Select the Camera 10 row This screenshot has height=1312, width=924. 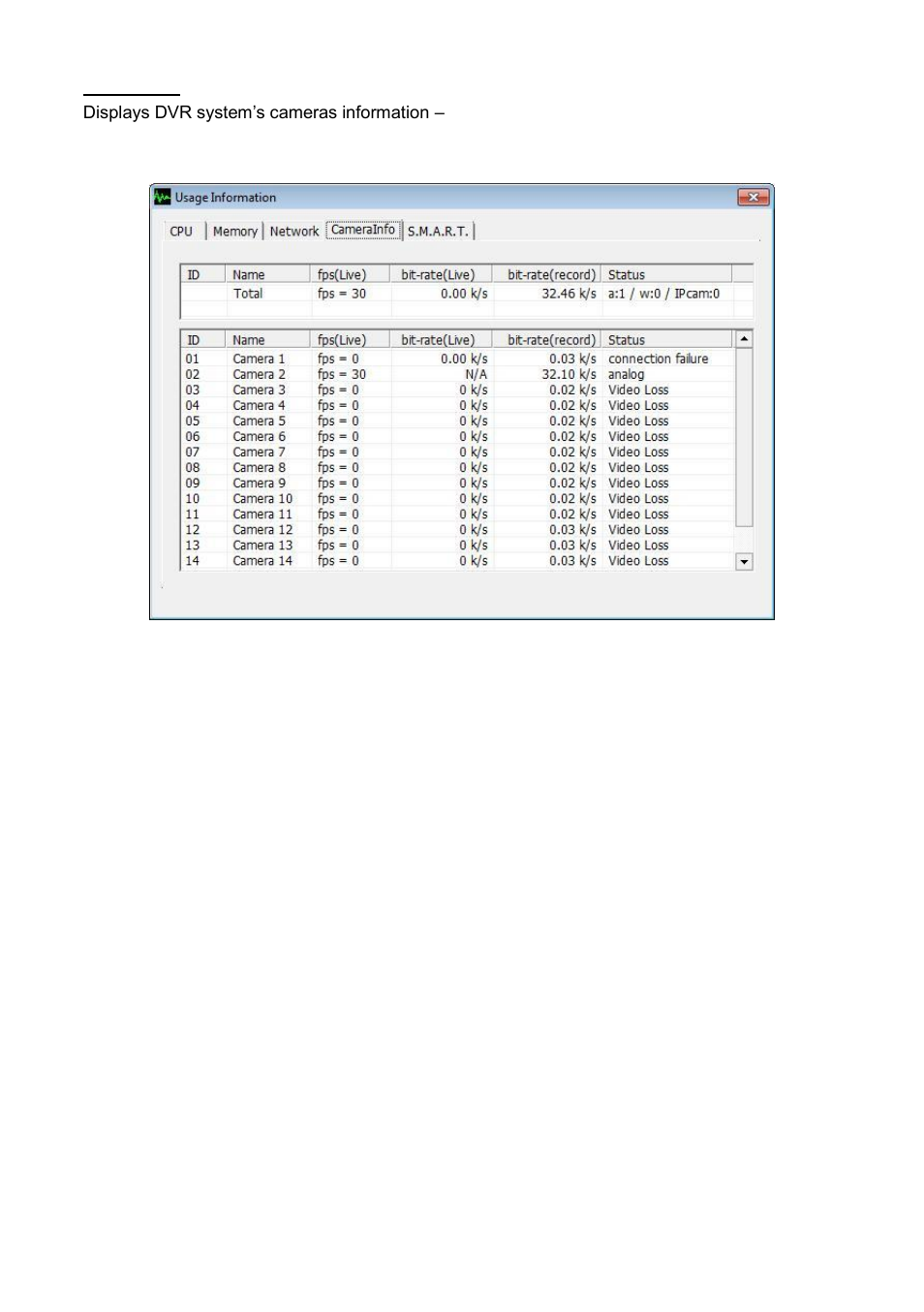pyautogui.click(x=458, y=498)
